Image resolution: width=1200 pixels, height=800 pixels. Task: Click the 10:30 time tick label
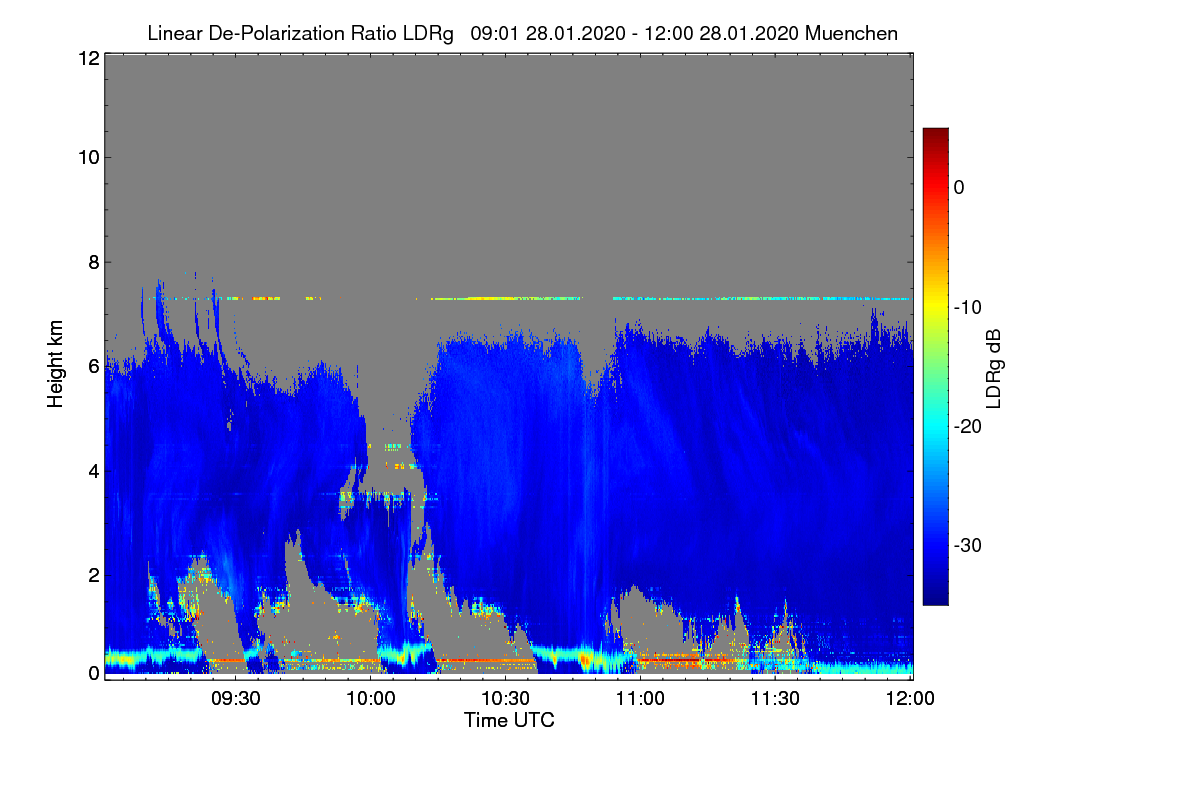506,698
